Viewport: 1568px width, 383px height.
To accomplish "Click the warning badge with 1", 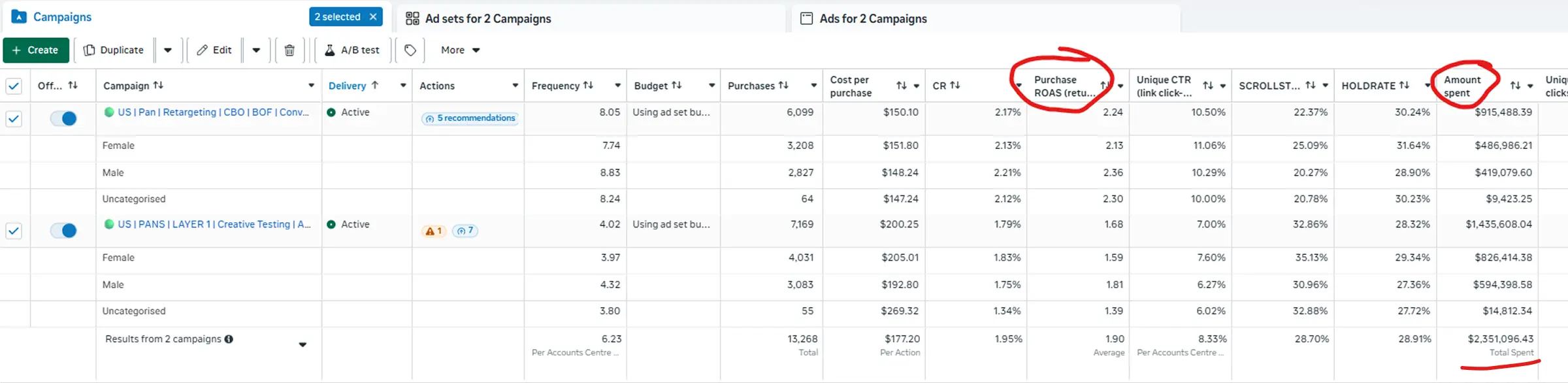I will 433,231.
